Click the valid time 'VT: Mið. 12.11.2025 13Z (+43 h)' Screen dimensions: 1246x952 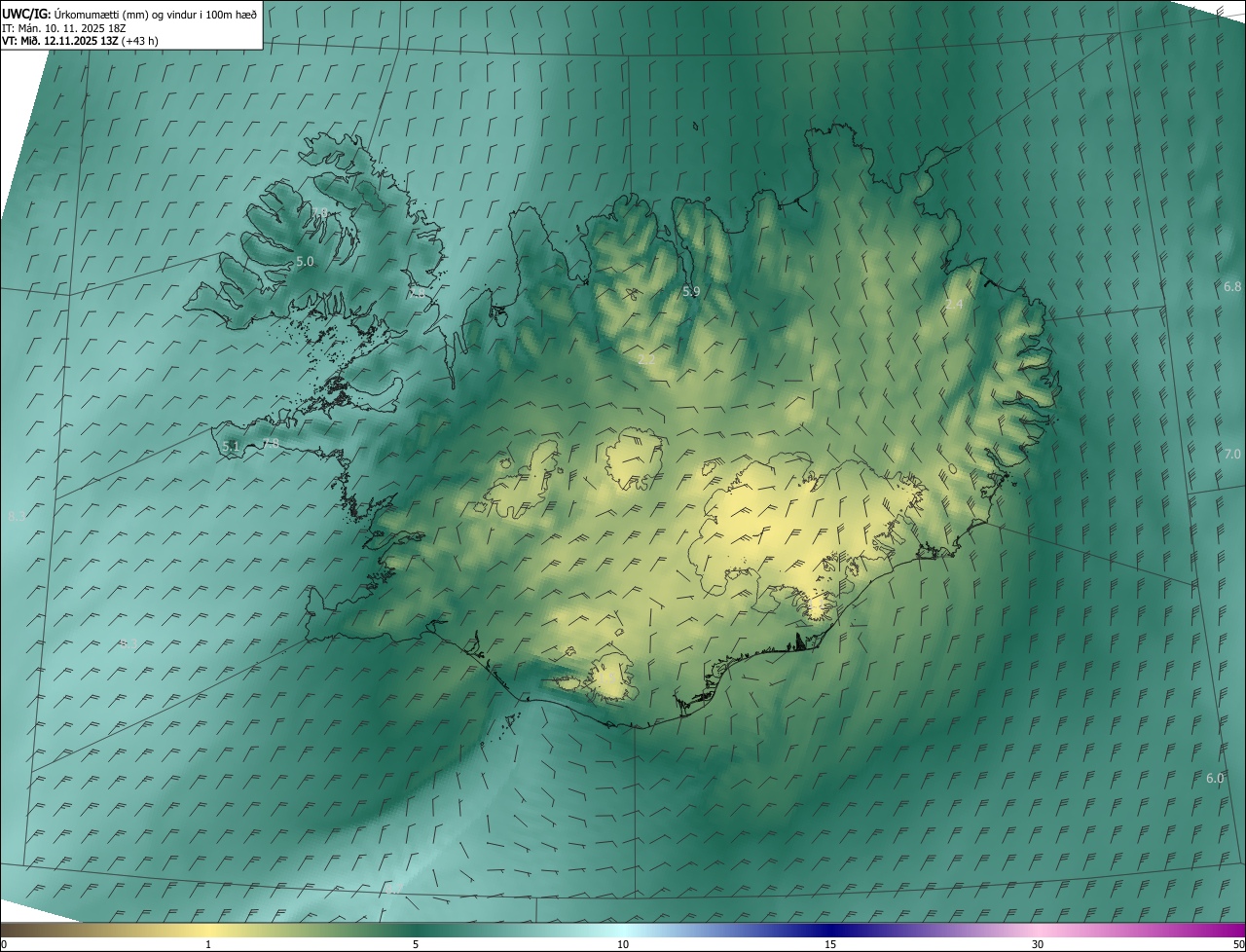81,41
